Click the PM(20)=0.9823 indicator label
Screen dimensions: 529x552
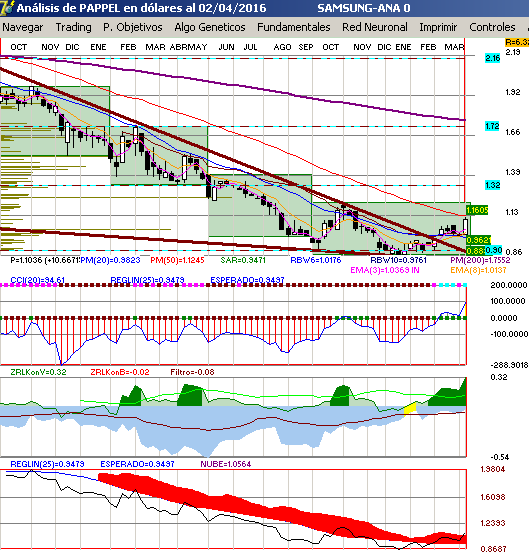pyautogui.click(x=110, y=260)
